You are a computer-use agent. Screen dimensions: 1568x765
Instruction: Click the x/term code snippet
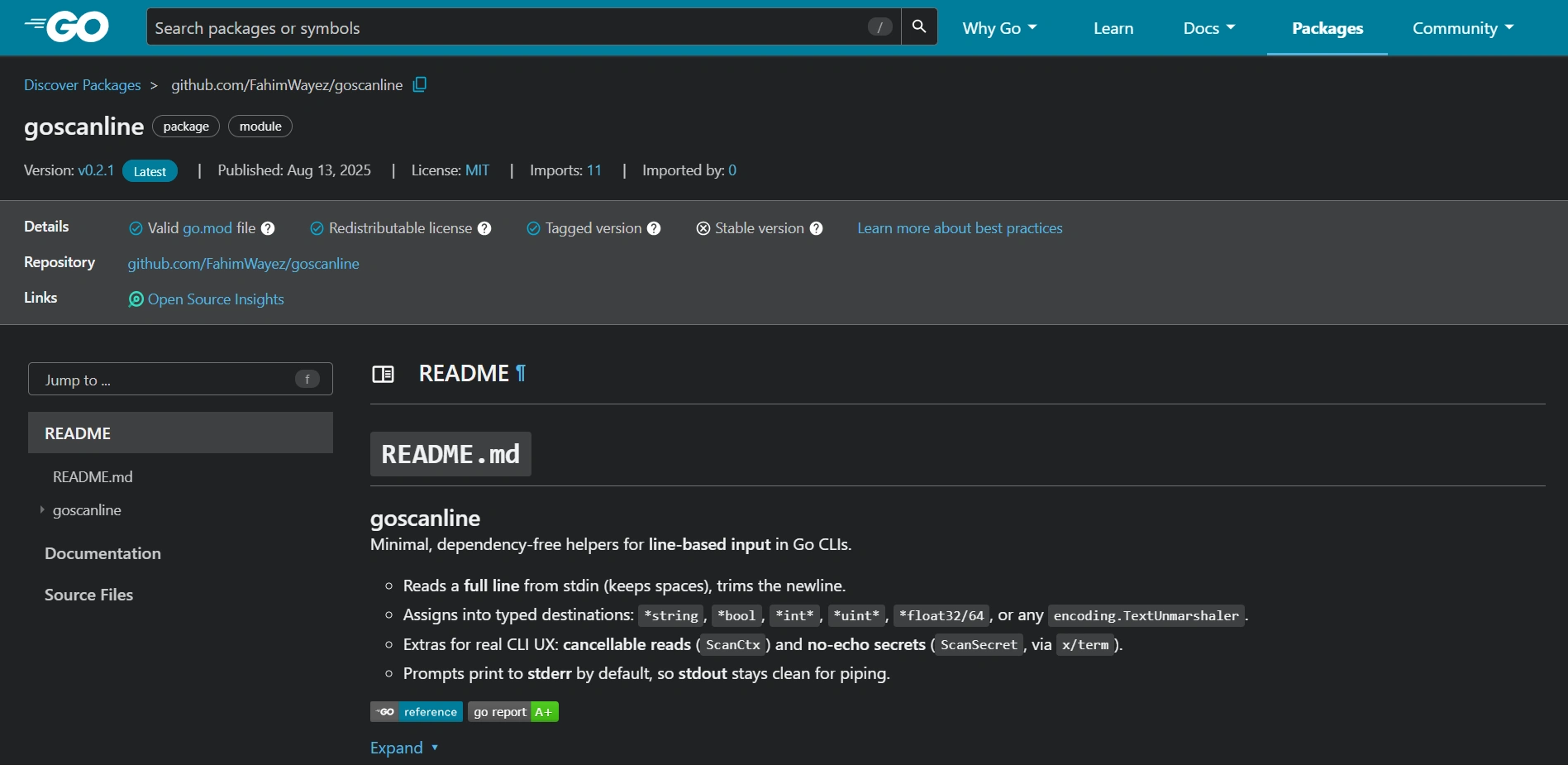click(1085, 645)
